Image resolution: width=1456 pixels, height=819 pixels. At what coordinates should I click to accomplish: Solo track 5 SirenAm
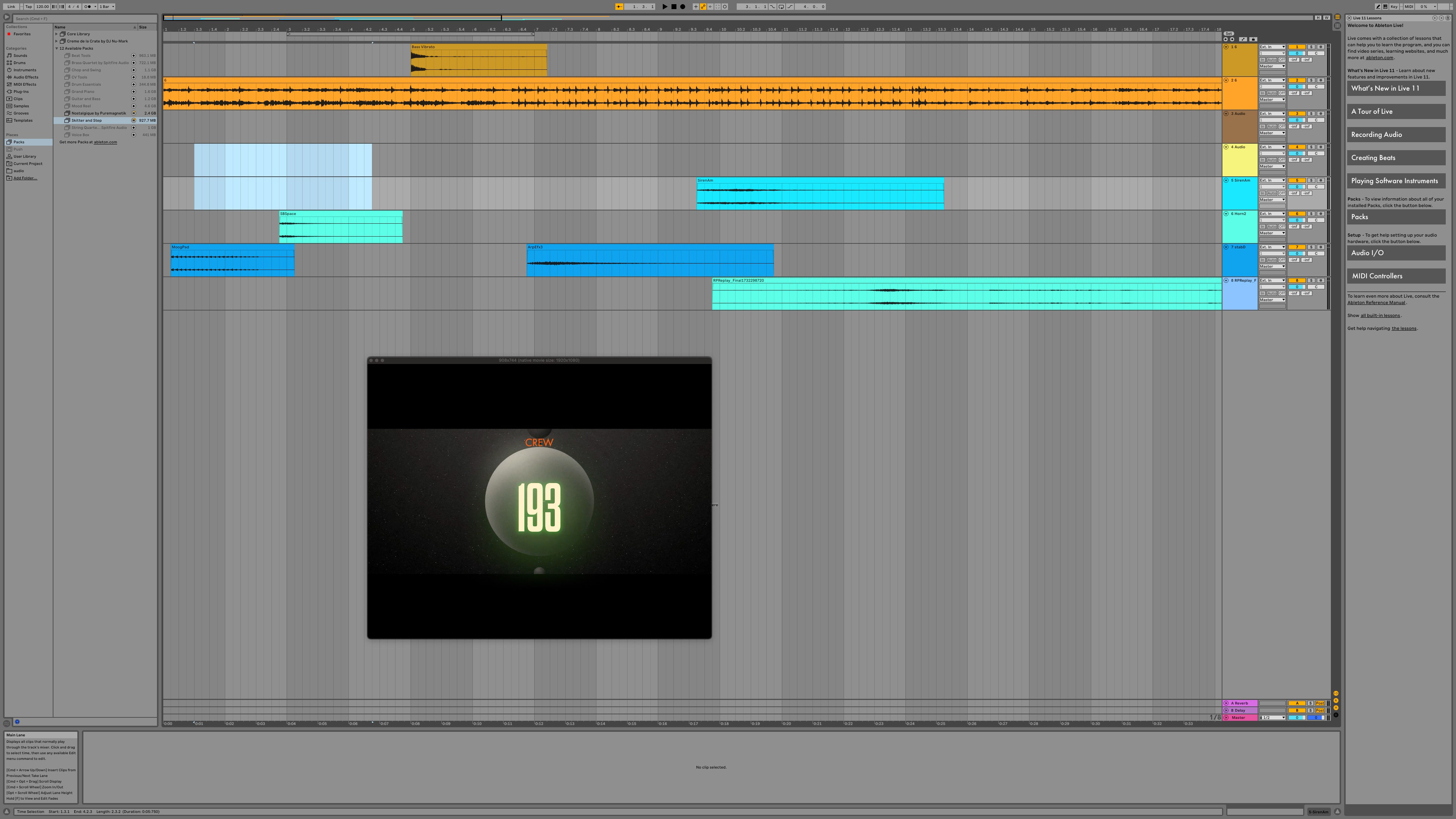1311,180
